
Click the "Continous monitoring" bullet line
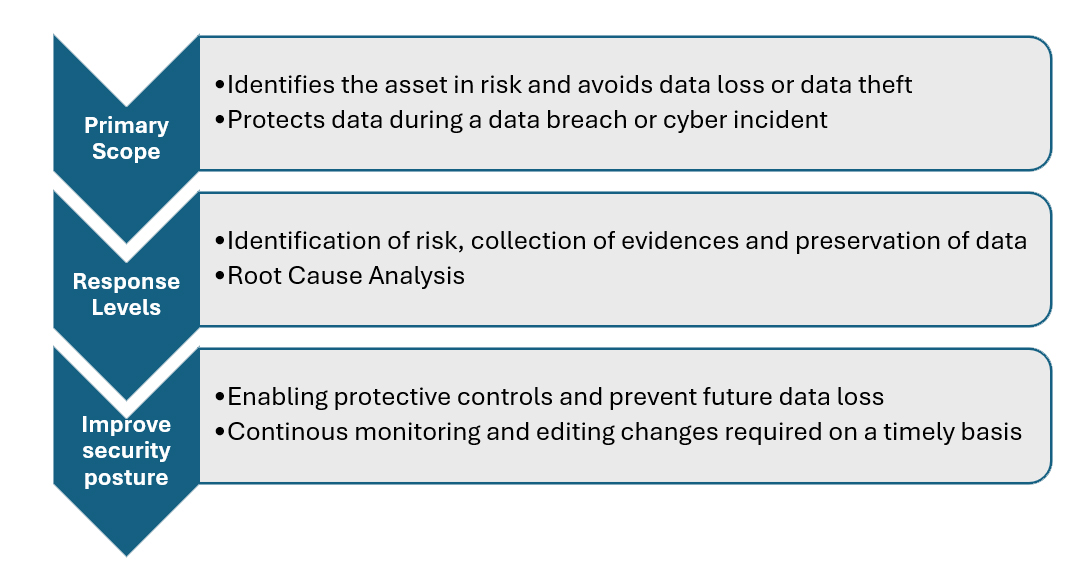tap(618, 432)
